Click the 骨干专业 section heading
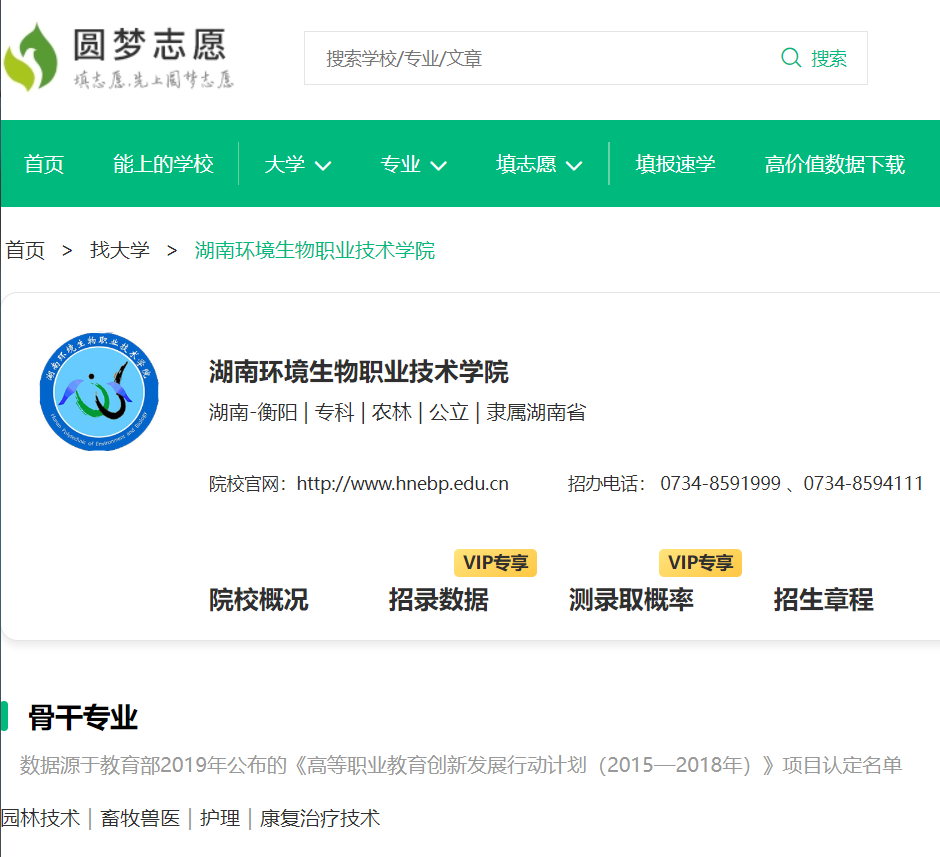 (x=83, y=717)
